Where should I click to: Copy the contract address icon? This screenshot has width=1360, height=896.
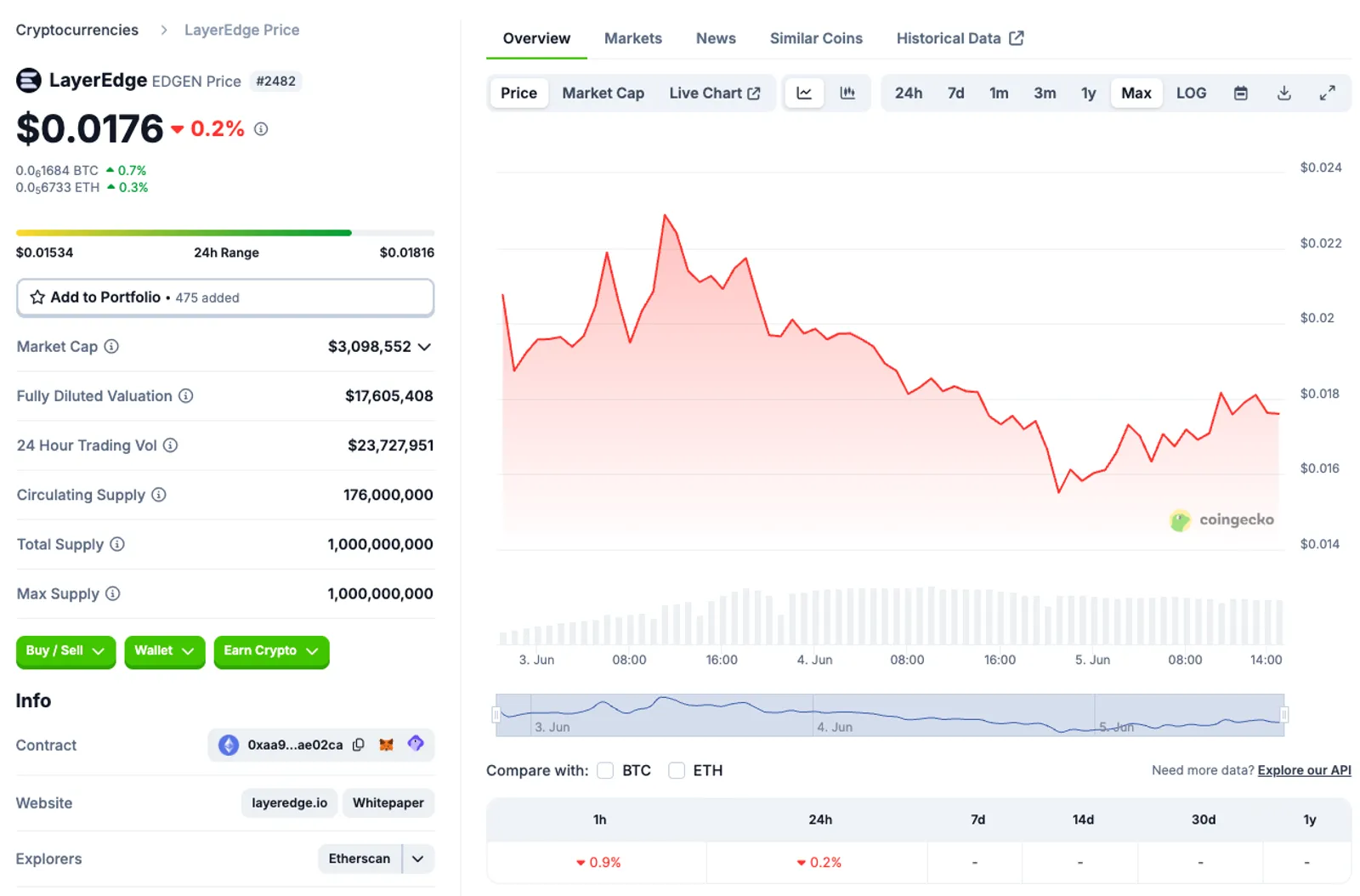tap(359, 746)
